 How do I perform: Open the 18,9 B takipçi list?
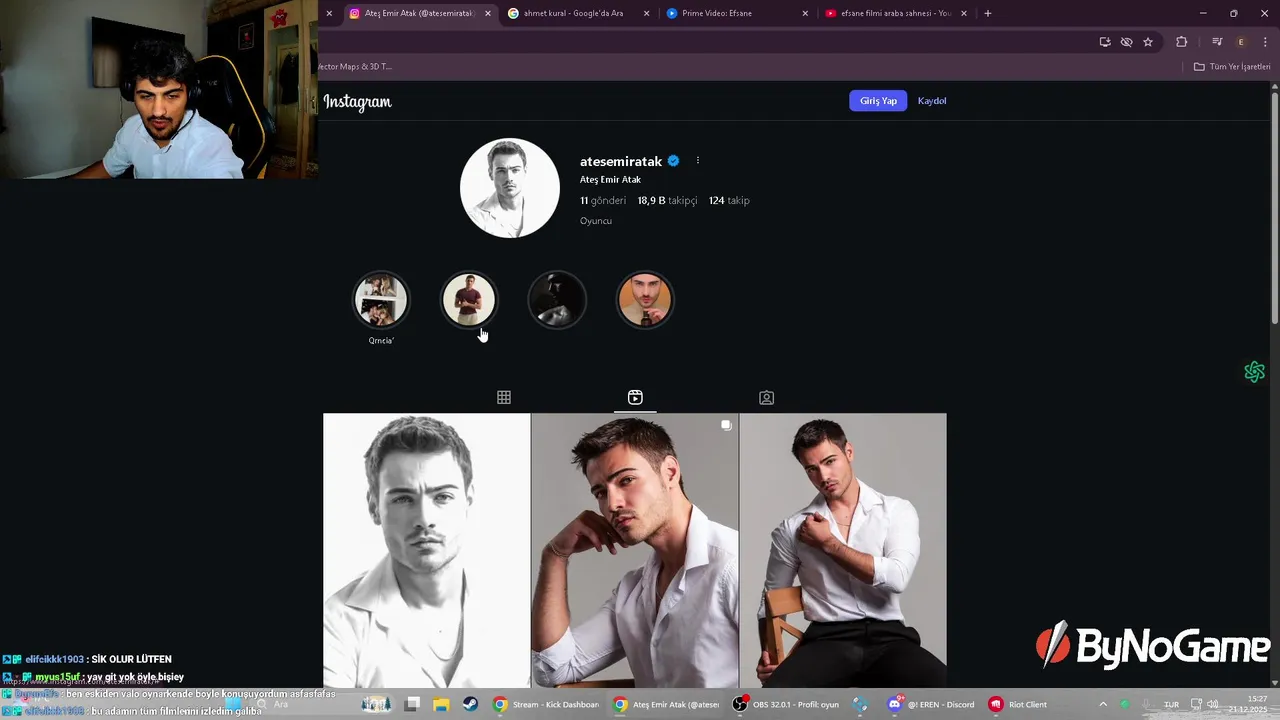(x=667, y=201)
